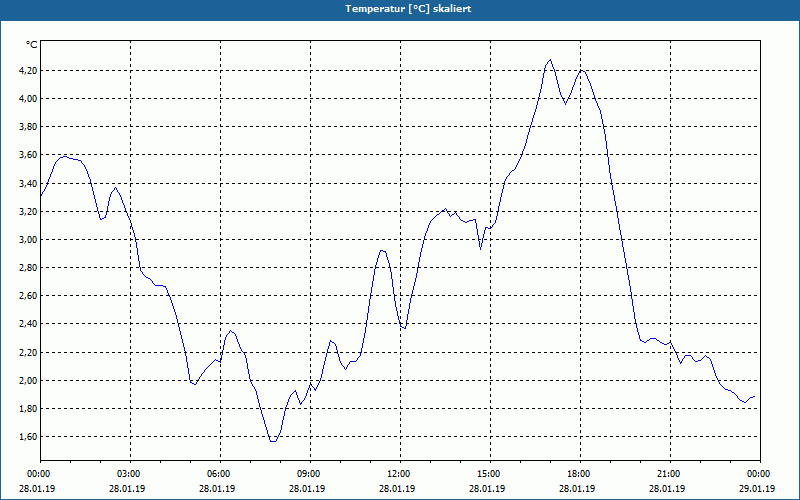Click the °C unit label on the axis
800x500 pixels.
32,45
